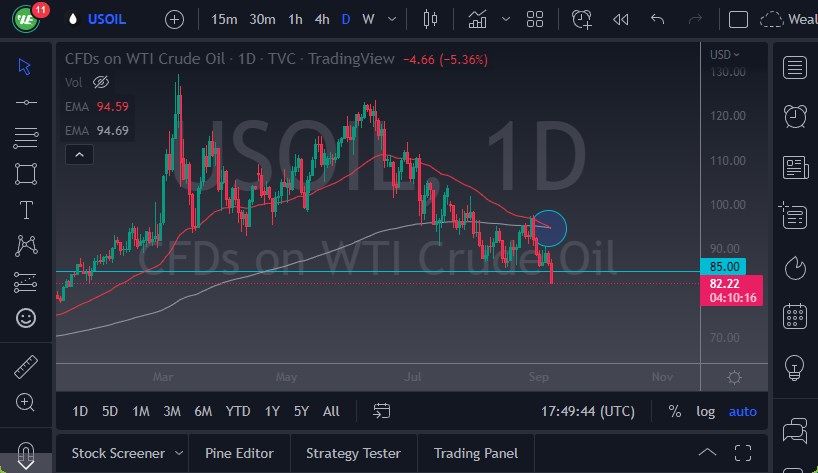Set date range to 1D

[80, 411]
